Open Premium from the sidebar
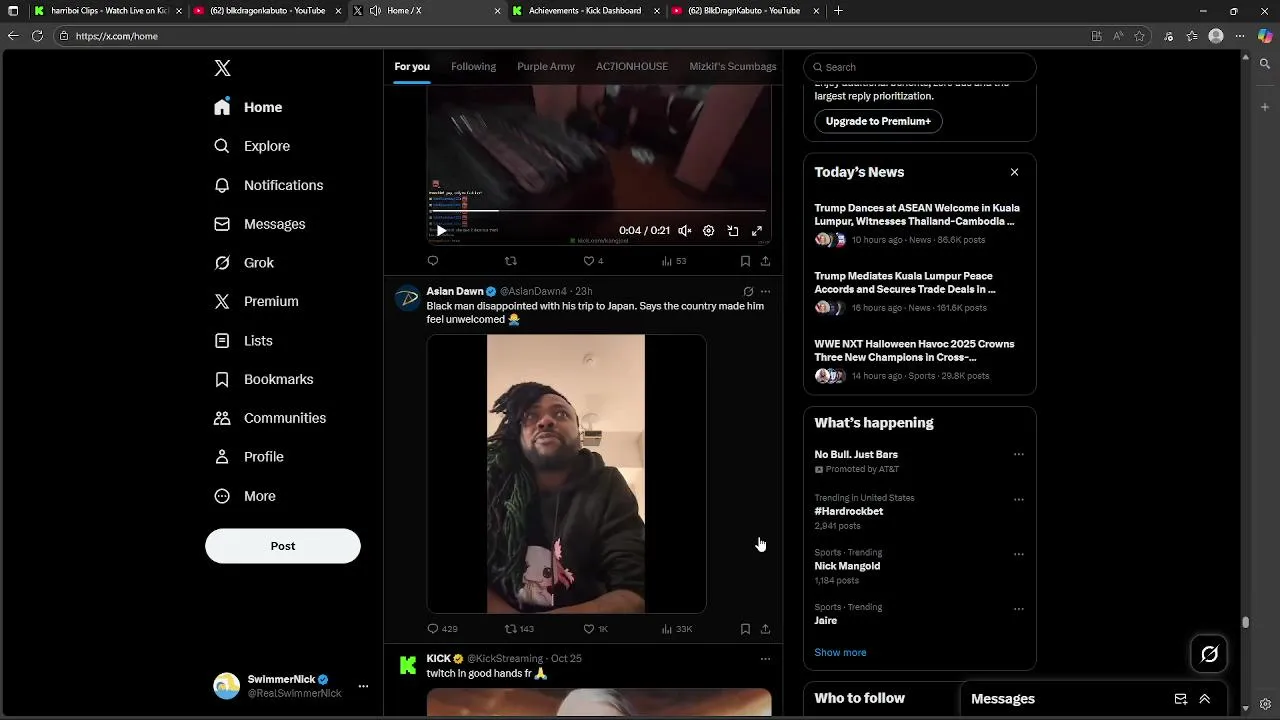This screenshot has height=720, width=1280. 257,301
